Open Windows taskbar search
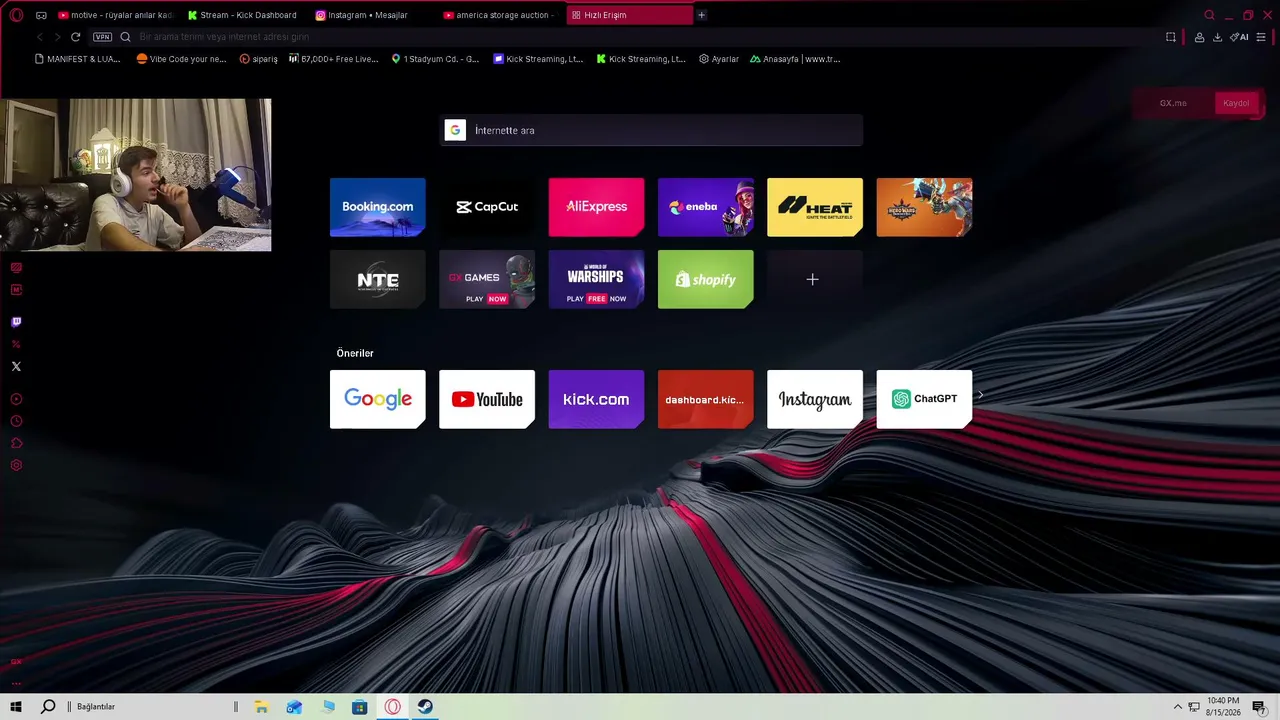The width and height of the screenshot is (1280, 720). click(48, 707)
